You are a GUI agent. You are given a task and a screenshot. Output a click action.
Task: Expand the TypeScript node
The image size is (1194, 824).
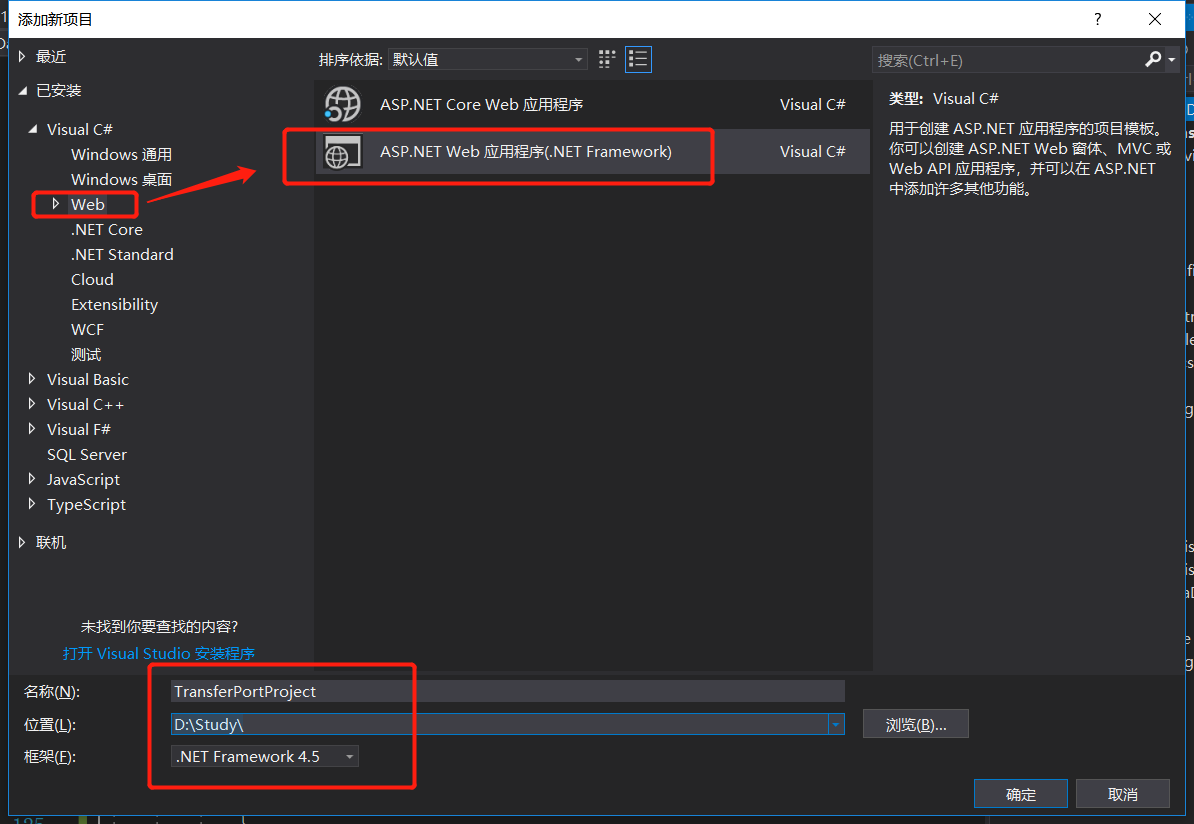point(31,504)
